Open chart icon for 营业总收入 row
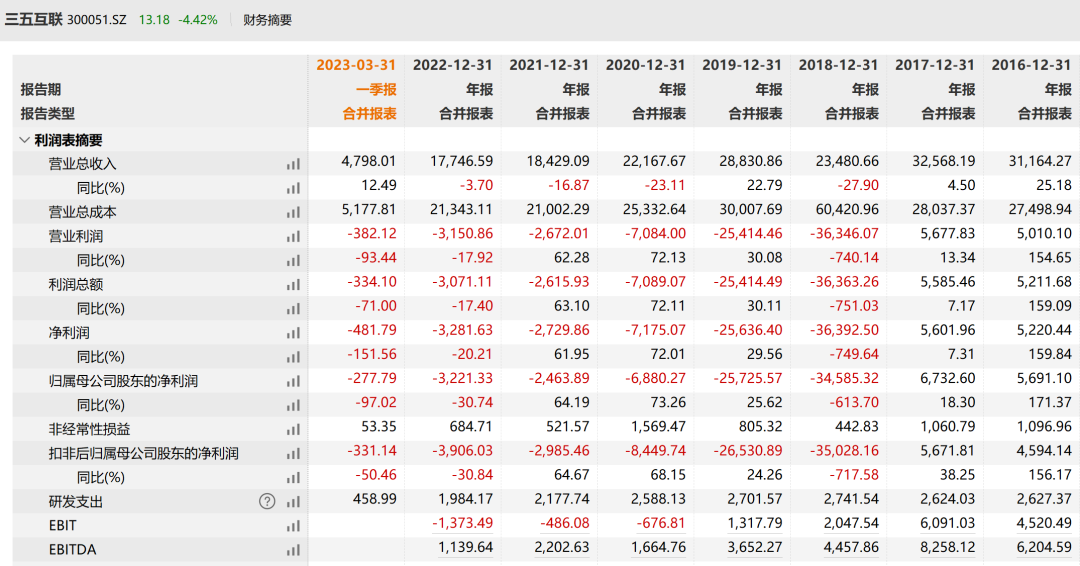 [x=293, y=164]
